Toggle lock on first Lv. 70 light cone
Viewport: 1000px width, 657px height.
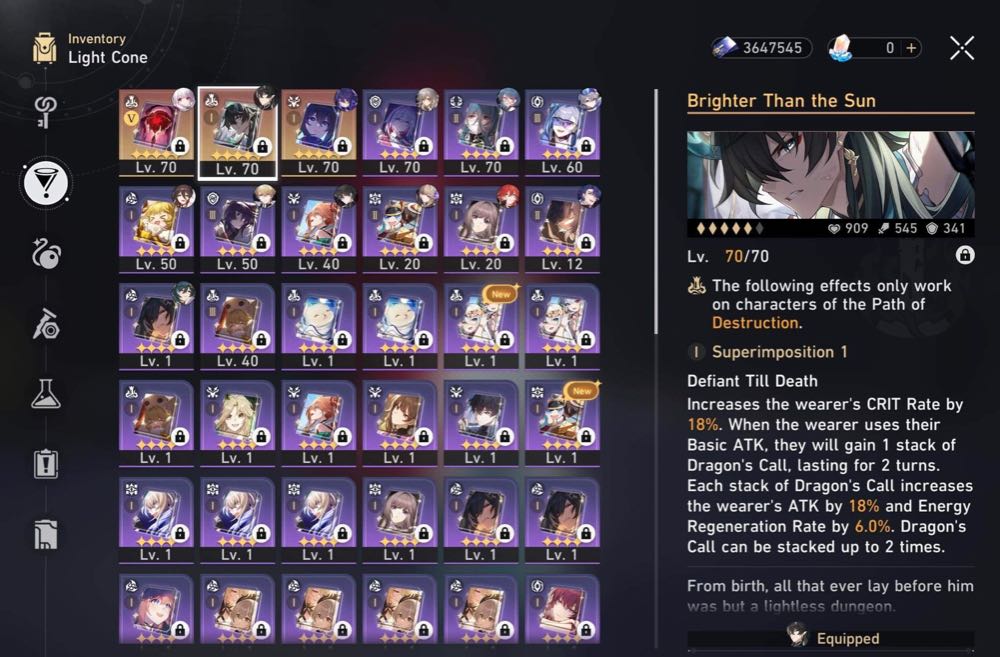coord(180,146)
